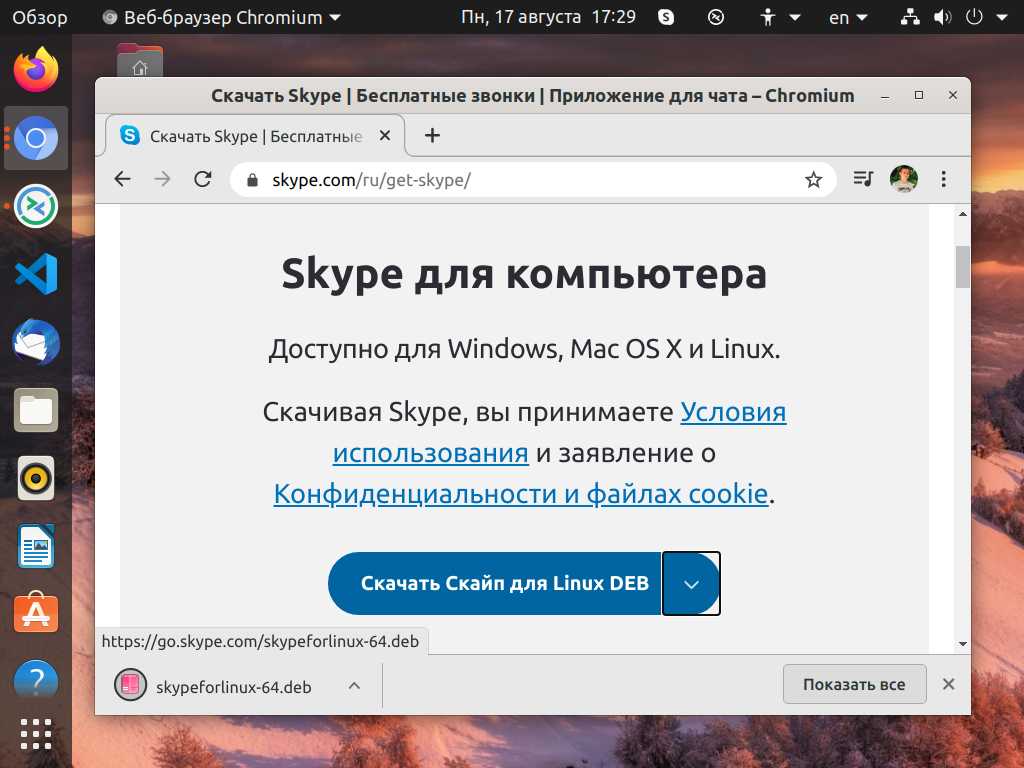
Task: Open Ubuntu Software from the dock
Action: pyautogui.click(x=36, y=613)
